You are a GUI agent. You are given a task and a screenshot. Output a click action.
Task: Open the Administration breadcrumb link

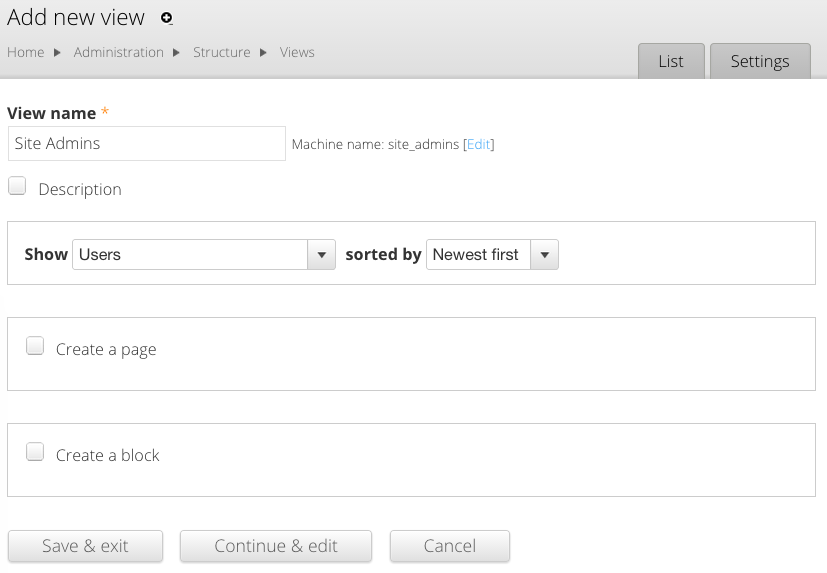pos(118,52)
